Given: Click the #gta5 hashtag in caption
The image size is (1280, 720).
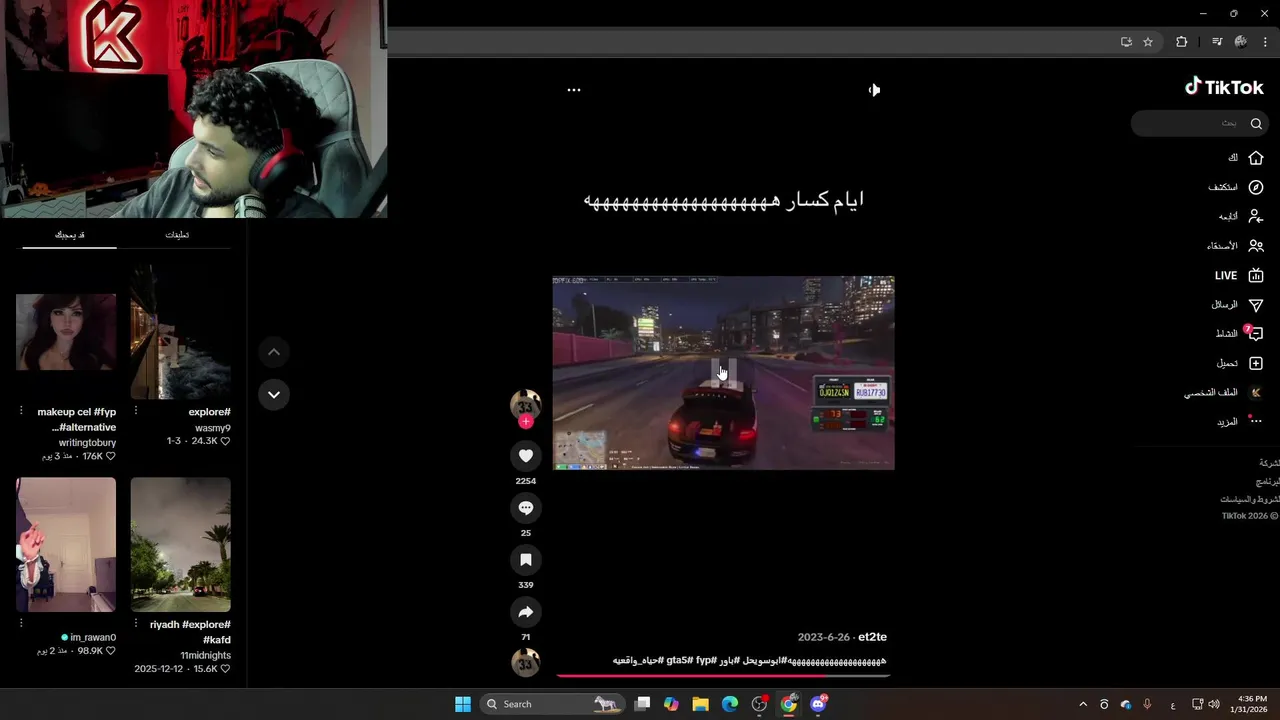Looking at the screenshot, I should pyautogui.click(x=680, y=660).
